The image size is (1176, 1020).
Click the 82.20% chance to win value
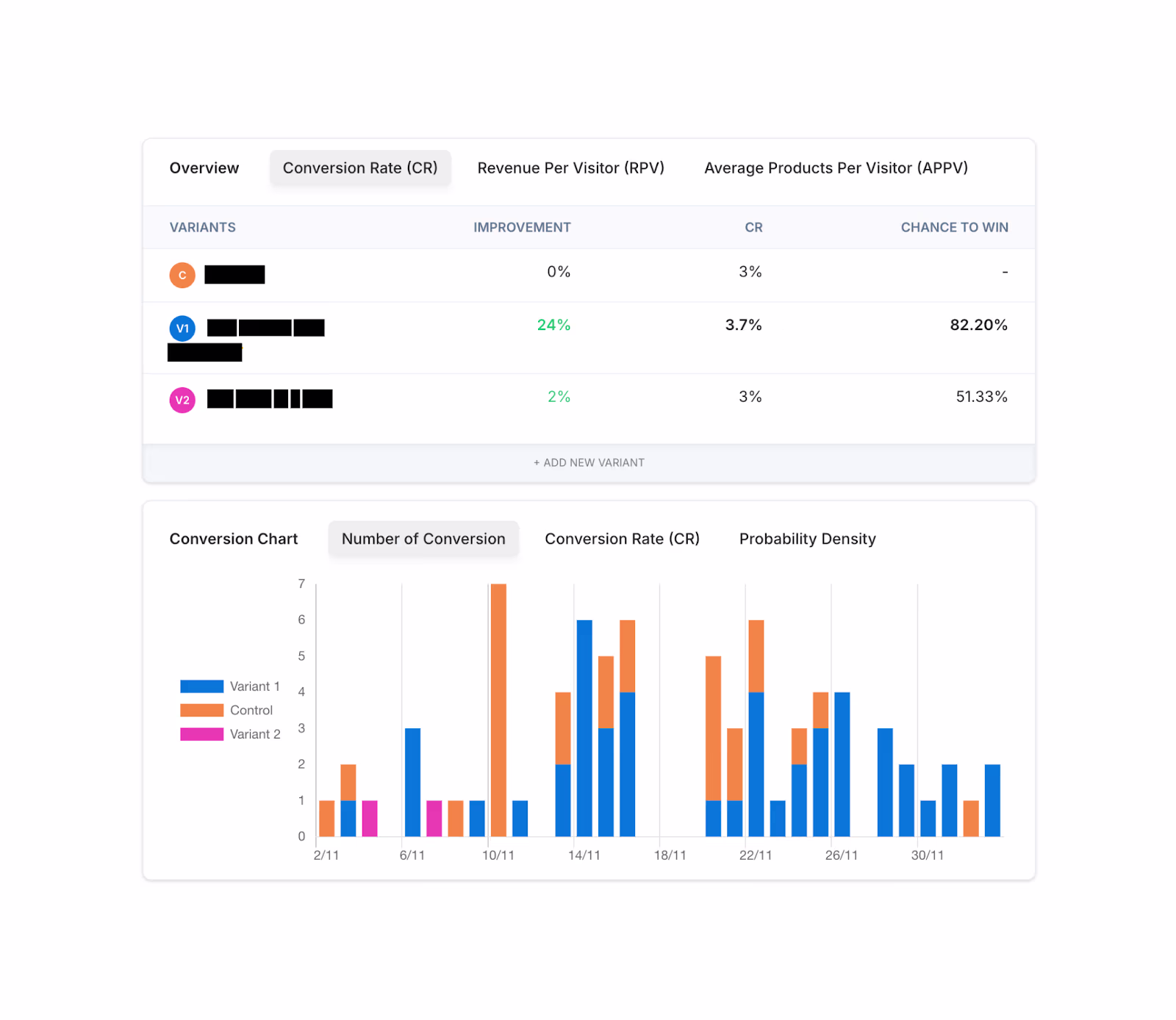[978, 325]
